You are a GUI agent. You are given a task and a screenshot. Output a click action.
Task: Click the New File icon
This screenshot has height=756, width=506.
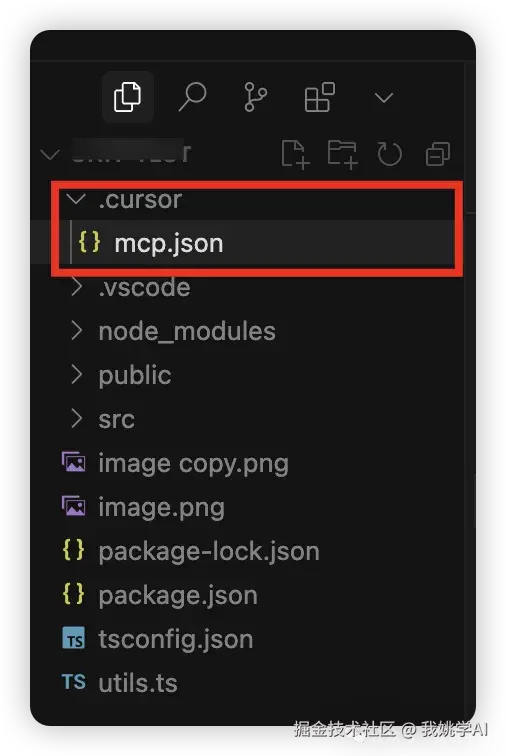pos(295,154)
